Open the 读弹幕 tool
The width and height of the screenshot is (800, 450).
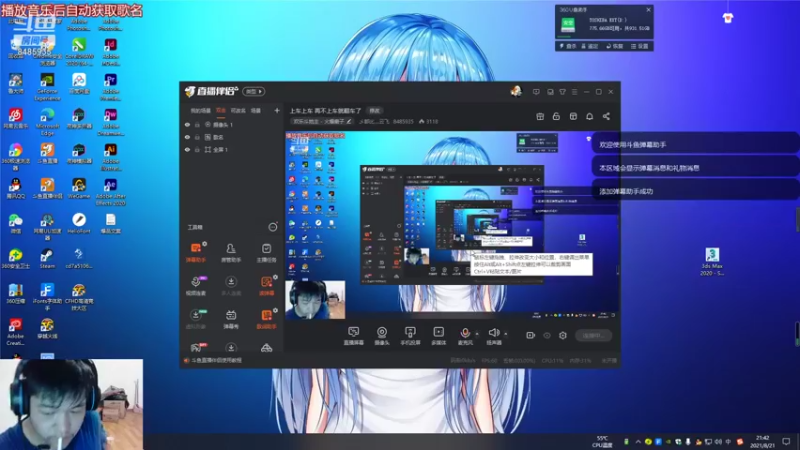tap(266, 286)
